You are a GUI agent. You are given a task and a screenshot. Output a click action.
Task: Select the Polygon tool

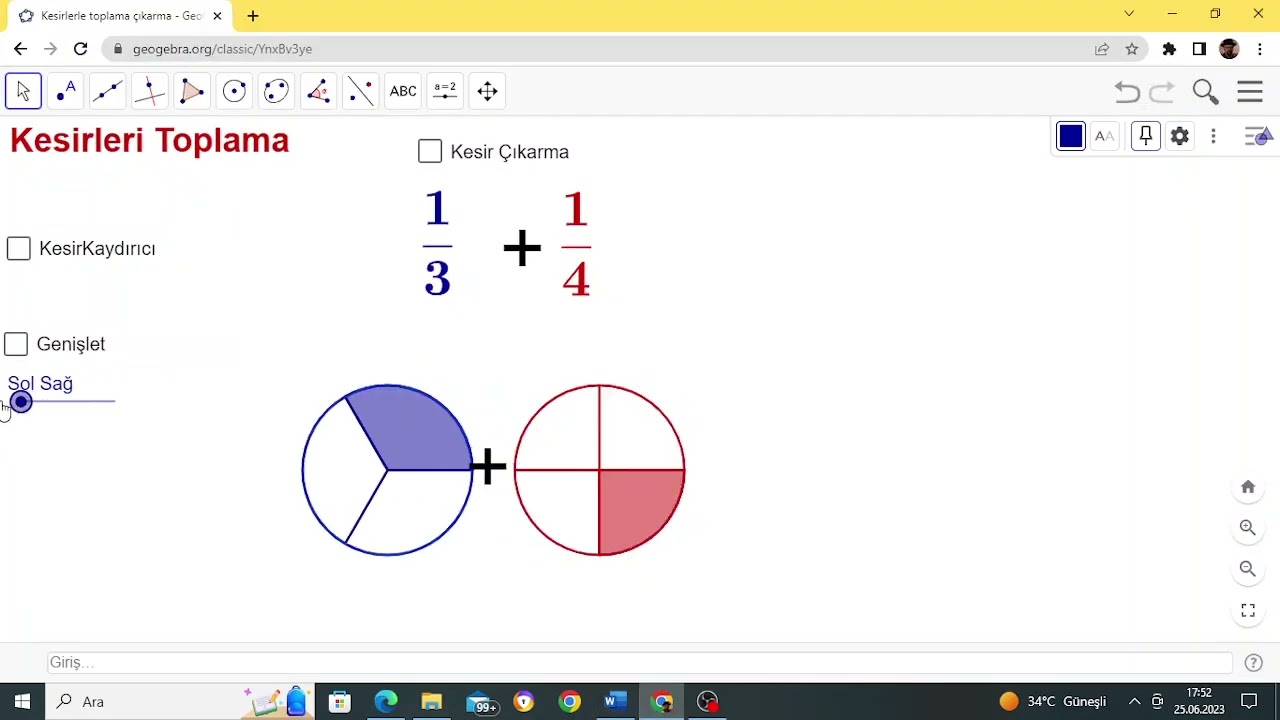[192, 91]
